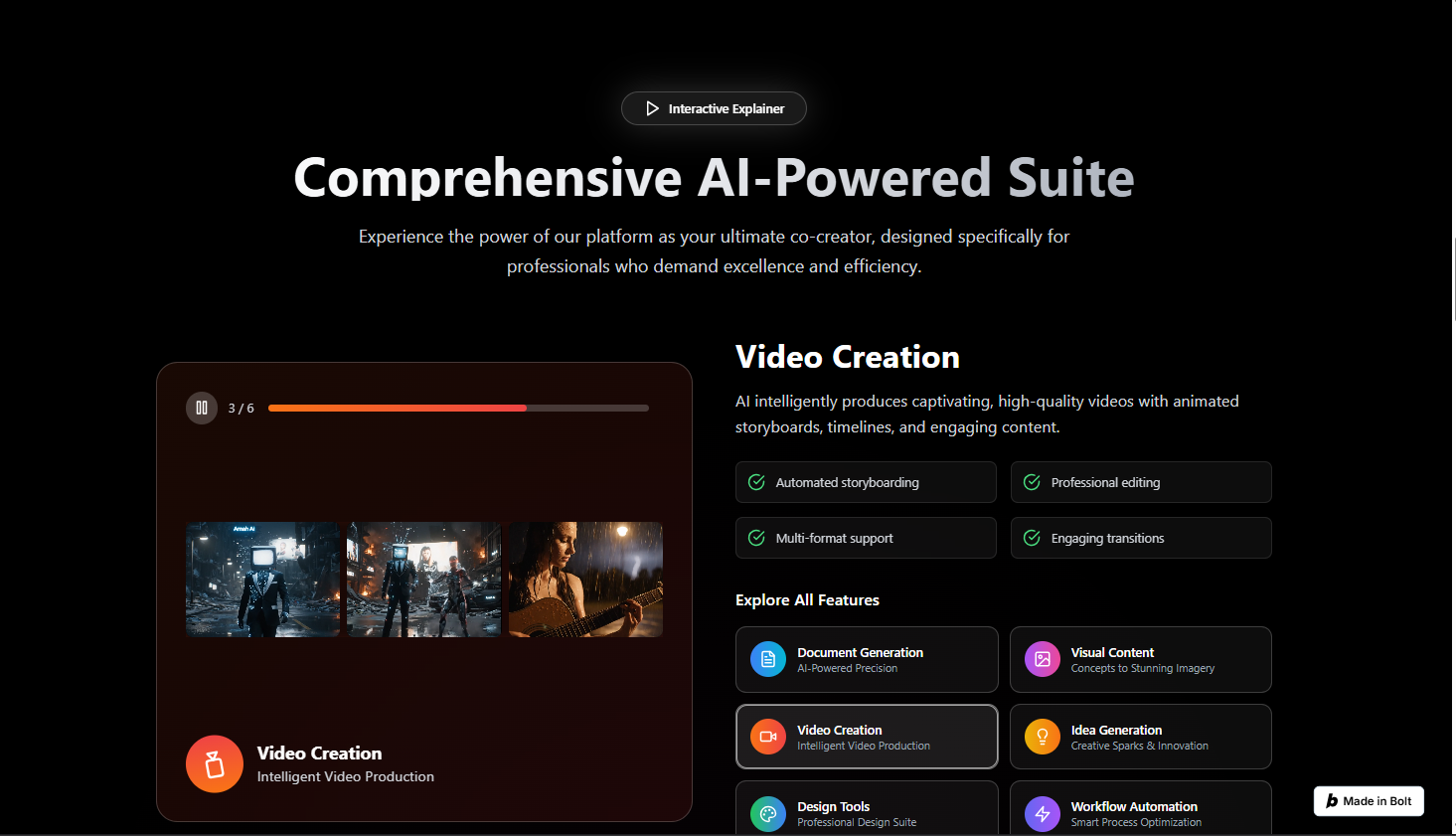Open the guitar player video thumbnail
The width and height of the screenshot is (1456, 836).
tap(585, 580)
